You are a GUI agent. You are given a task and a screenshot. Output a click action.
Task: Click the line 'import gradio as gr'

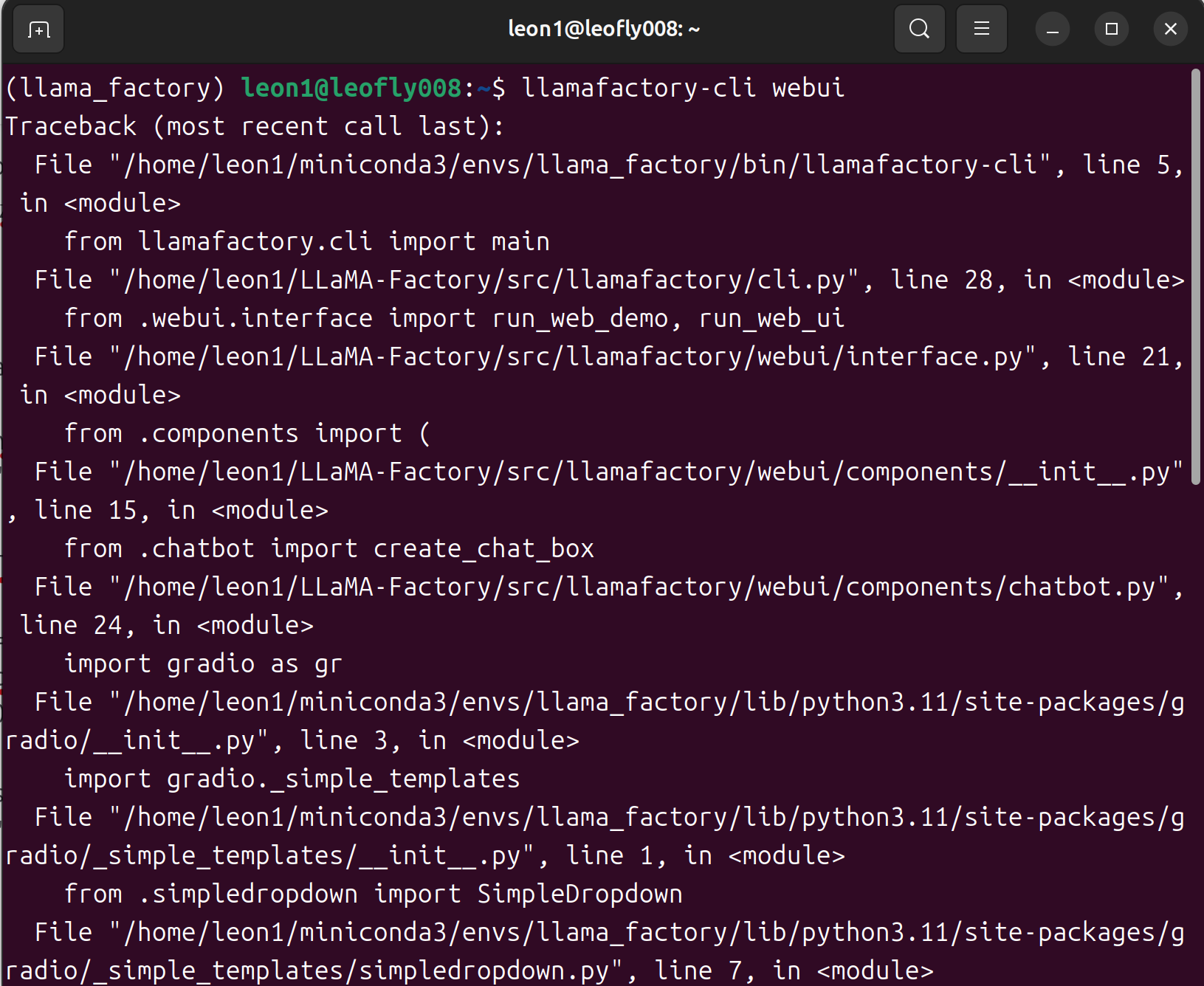coord(203,664)
